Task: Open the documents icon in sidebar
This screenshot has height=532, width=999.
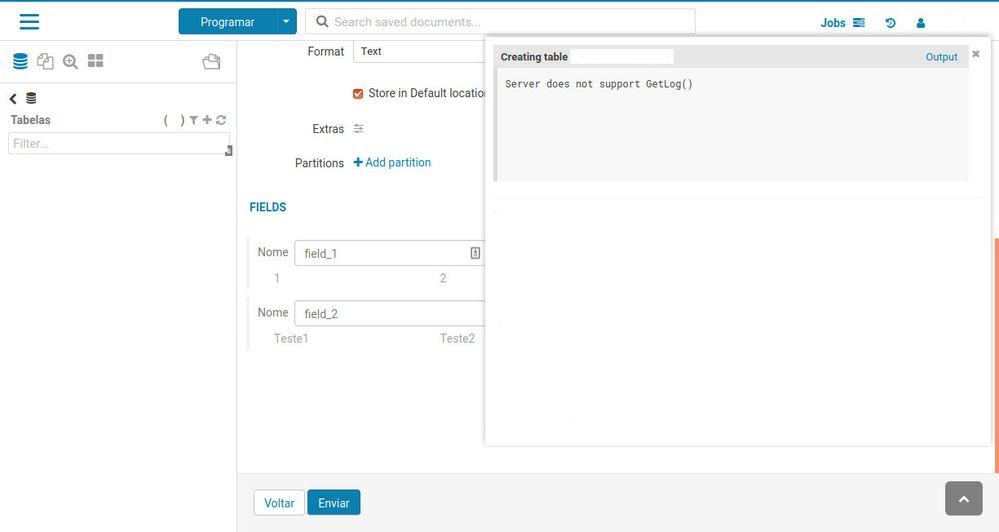Action: 45,61
